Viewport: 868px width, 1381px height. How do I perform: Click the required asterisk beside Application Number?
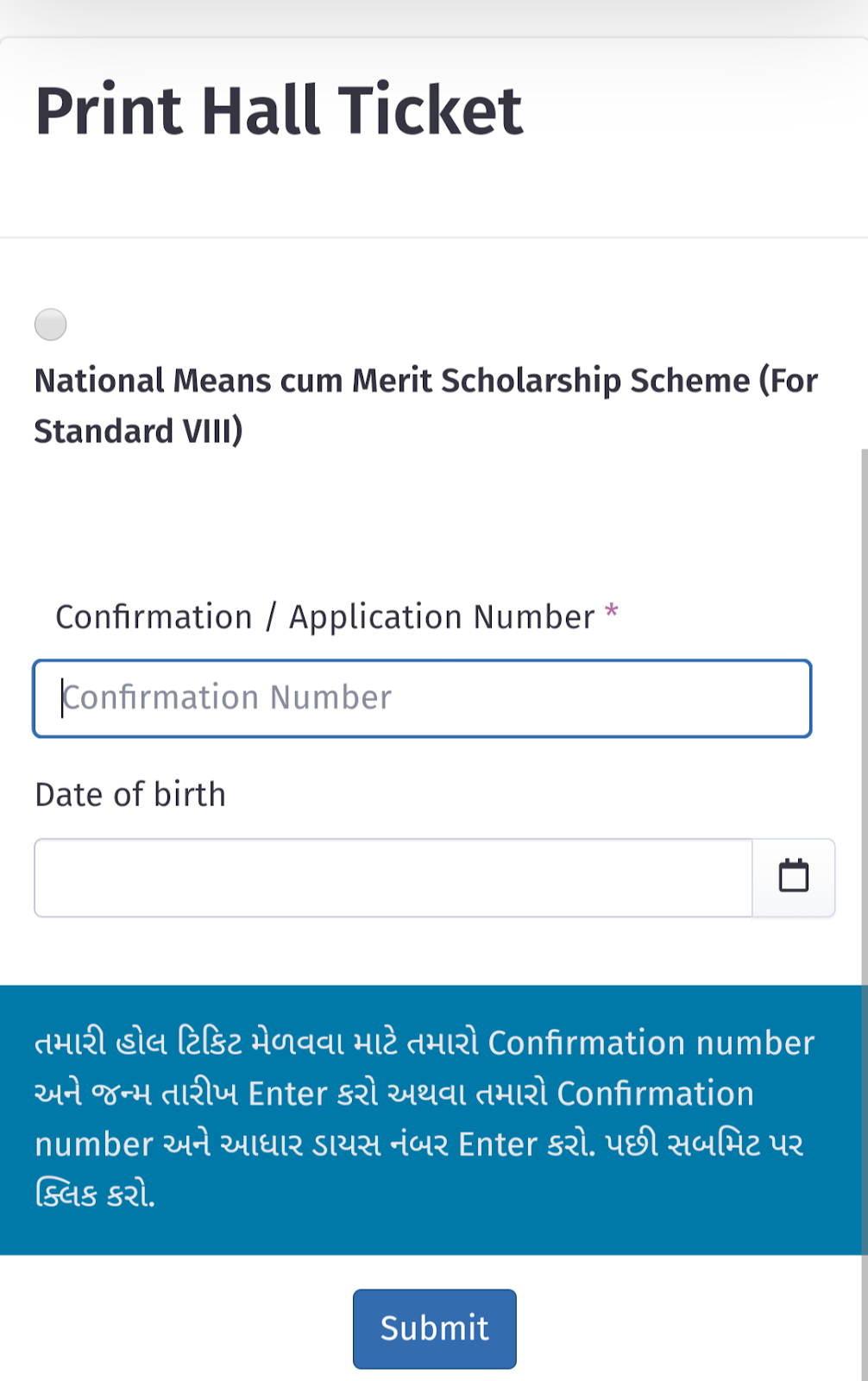click(612, 612)
